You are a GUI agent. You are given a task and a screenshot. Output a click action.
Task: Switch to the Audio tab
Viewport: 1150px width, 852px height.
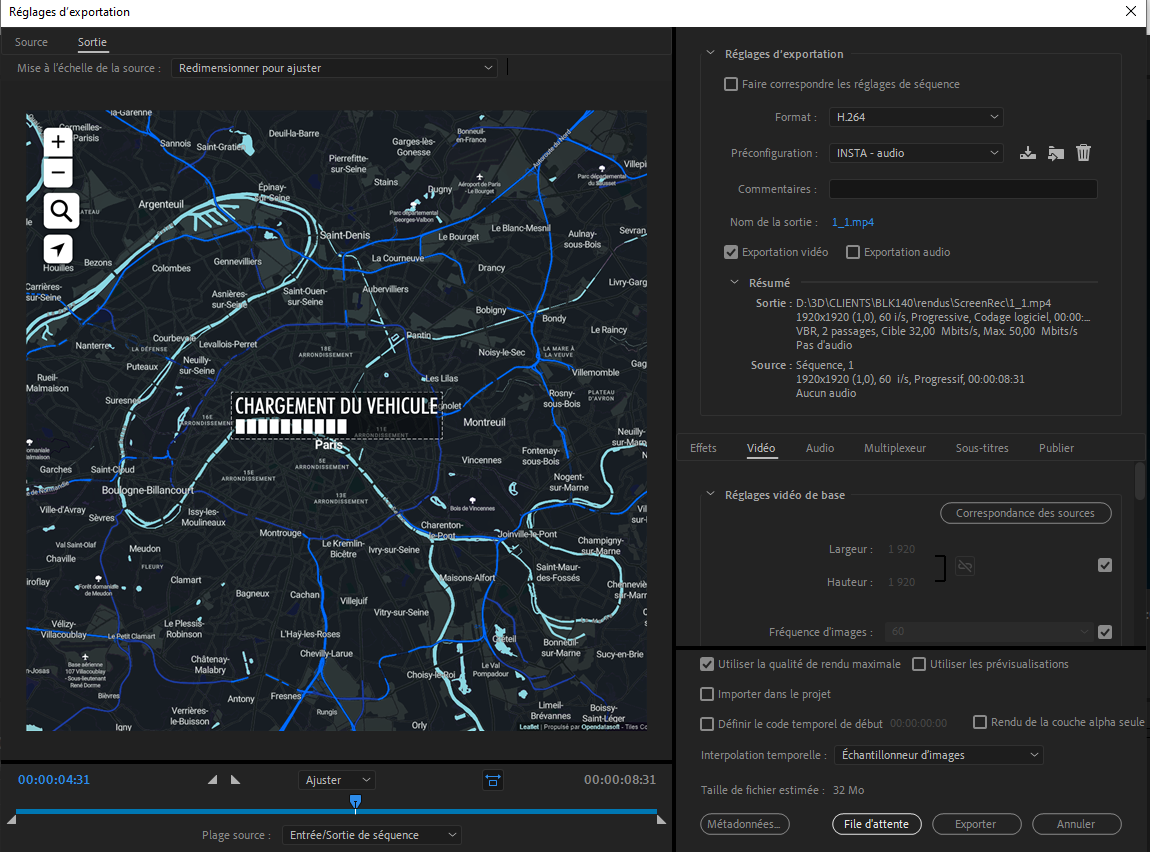point(820,448)
